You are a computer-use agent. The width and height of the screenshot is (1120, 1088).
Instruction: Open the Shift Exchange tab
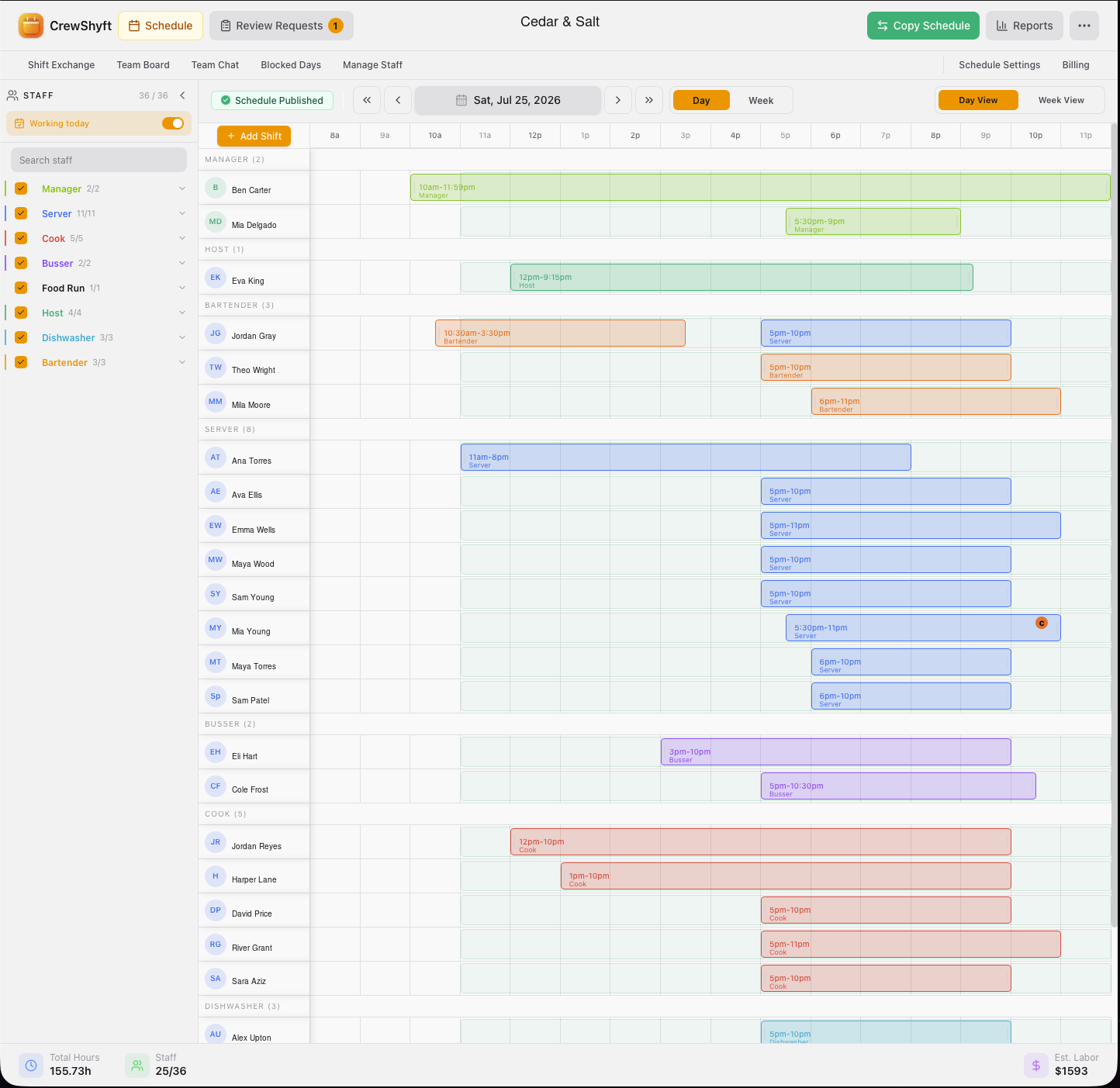point(61,65)
